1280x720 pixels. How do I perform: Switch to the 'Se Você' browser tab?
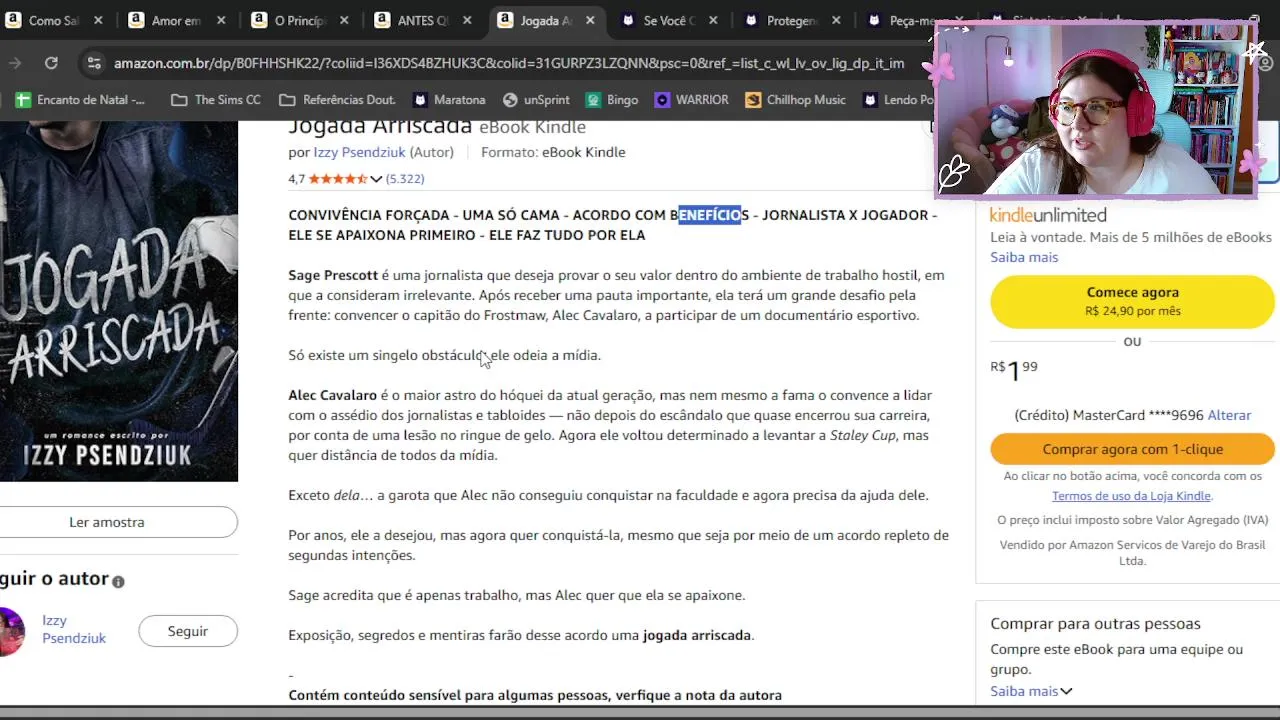(x=669, y=20)
